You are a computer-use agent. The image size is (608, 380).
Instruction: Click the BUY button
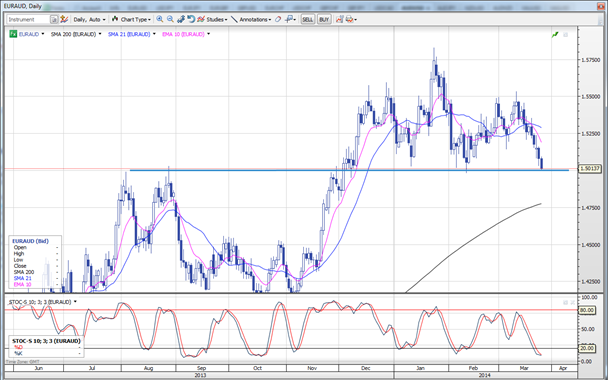tap(324, 19)
